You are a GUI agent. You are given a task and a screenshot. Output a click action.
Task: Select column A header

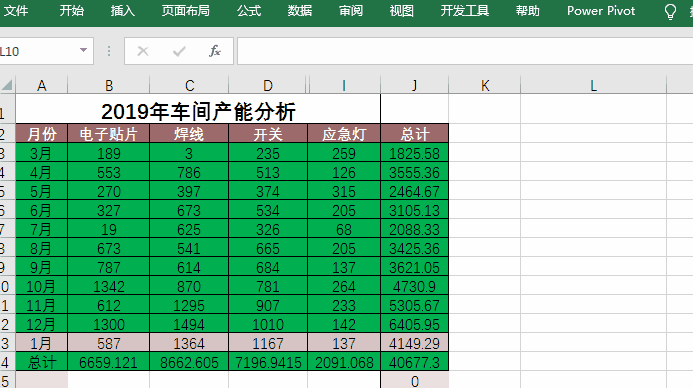(42, 85)
